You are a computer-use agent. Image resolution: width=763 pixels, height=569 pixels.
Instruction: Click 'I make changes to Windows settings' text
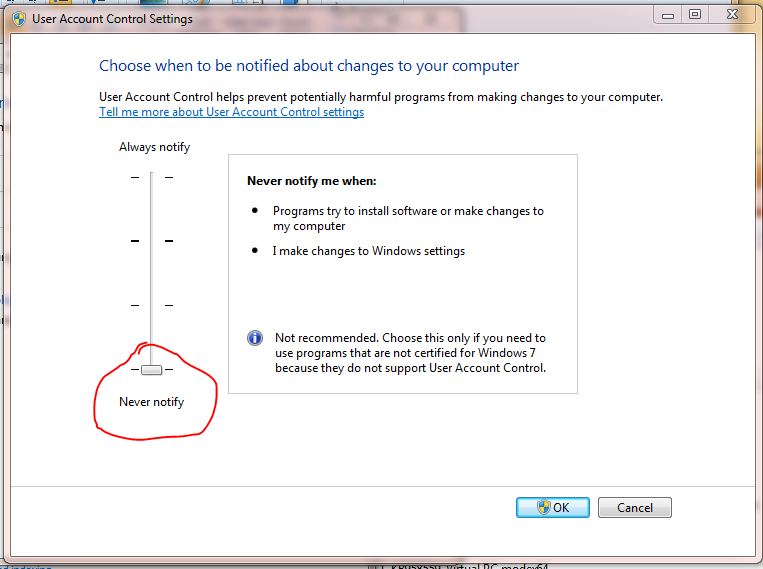[369, 251]
